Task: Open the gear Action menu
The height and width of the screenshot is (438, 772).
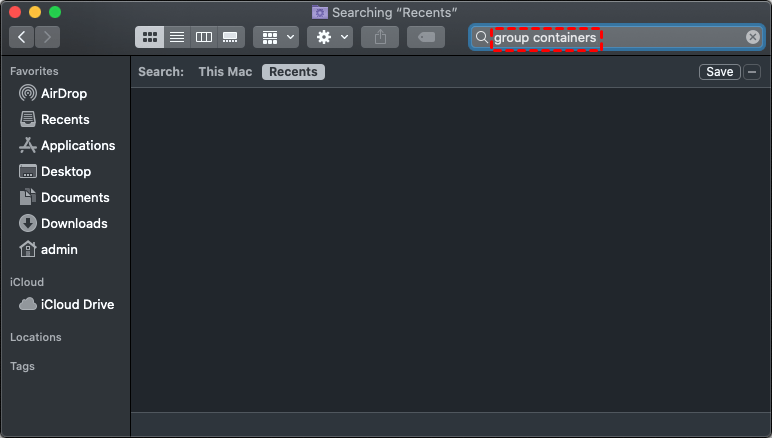Action: (x=330, y=37)
